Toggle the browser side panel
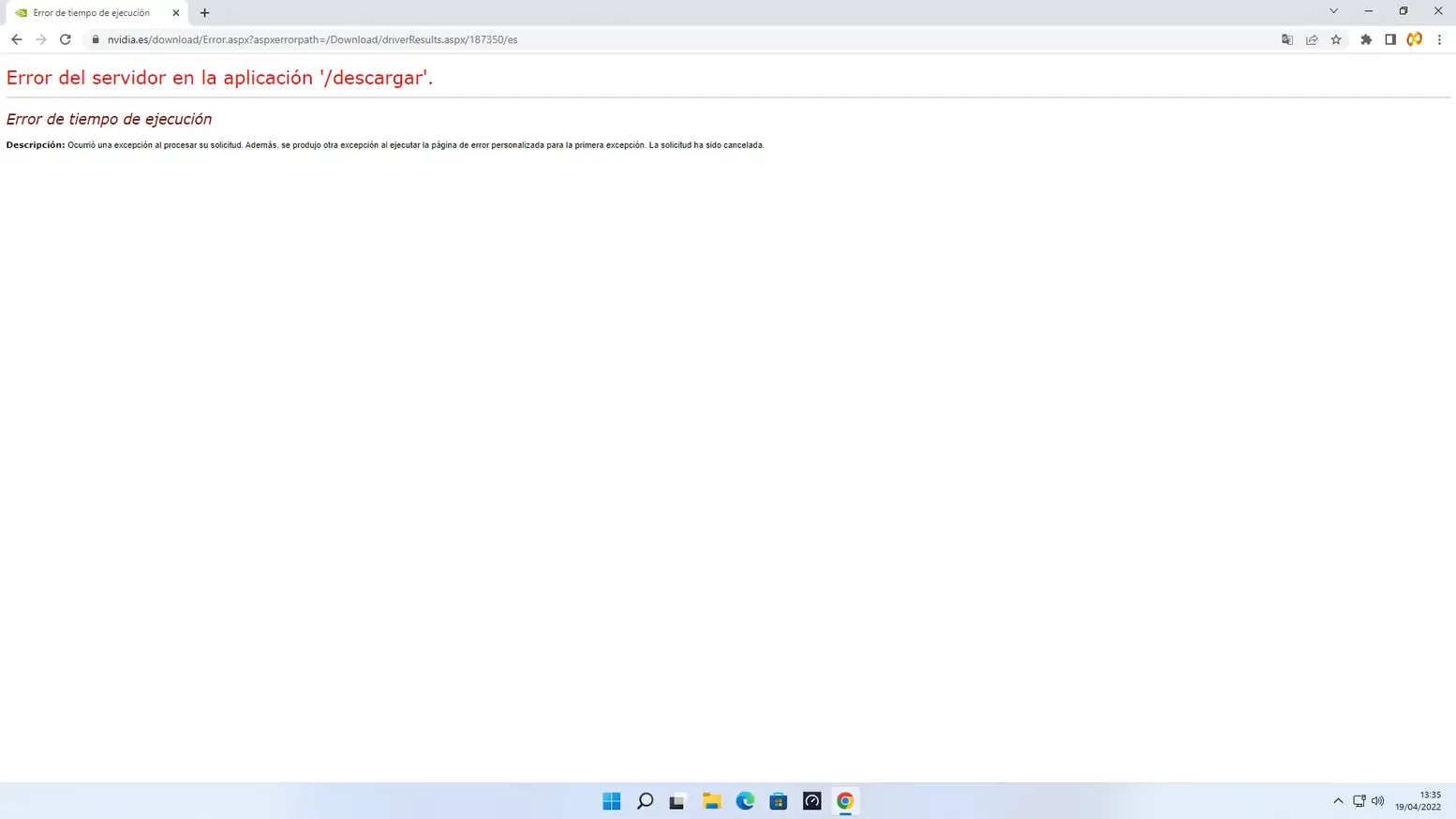 click(x=1390, y=39)
